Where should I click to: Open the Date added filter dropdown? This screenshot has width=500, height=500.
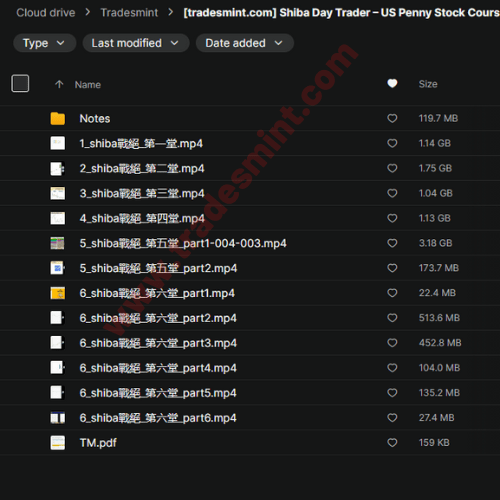click(x=245, y=43)
